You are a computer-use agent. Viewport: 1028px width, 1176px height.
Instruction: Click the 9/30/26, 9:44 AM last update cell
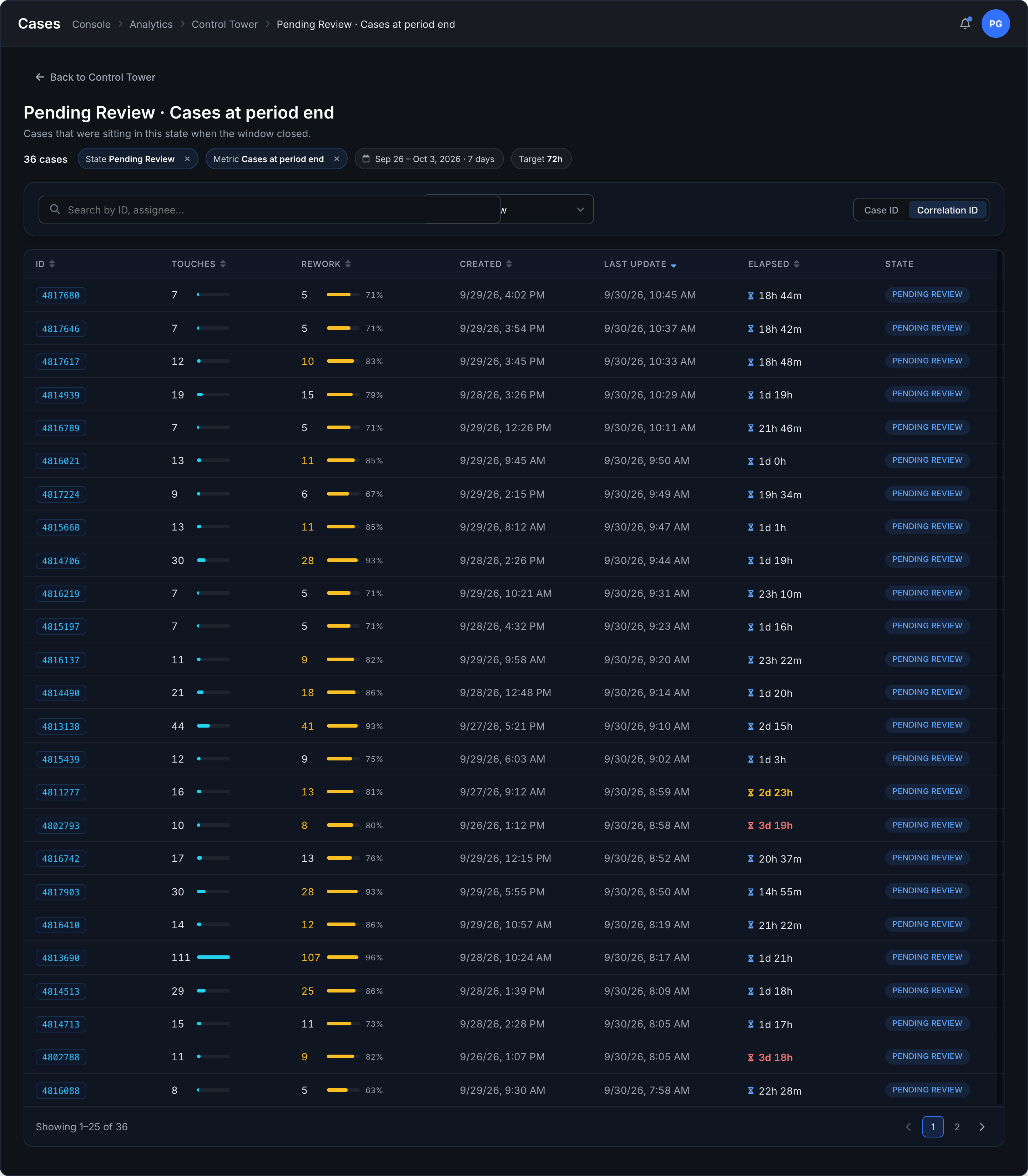coord(646,561)
